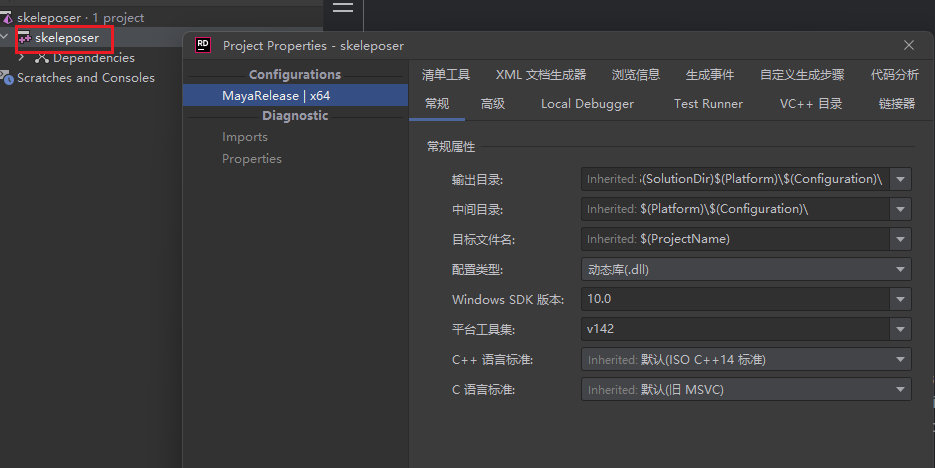
Task: Click the Configurations section header
Action: tap(295, 75)
